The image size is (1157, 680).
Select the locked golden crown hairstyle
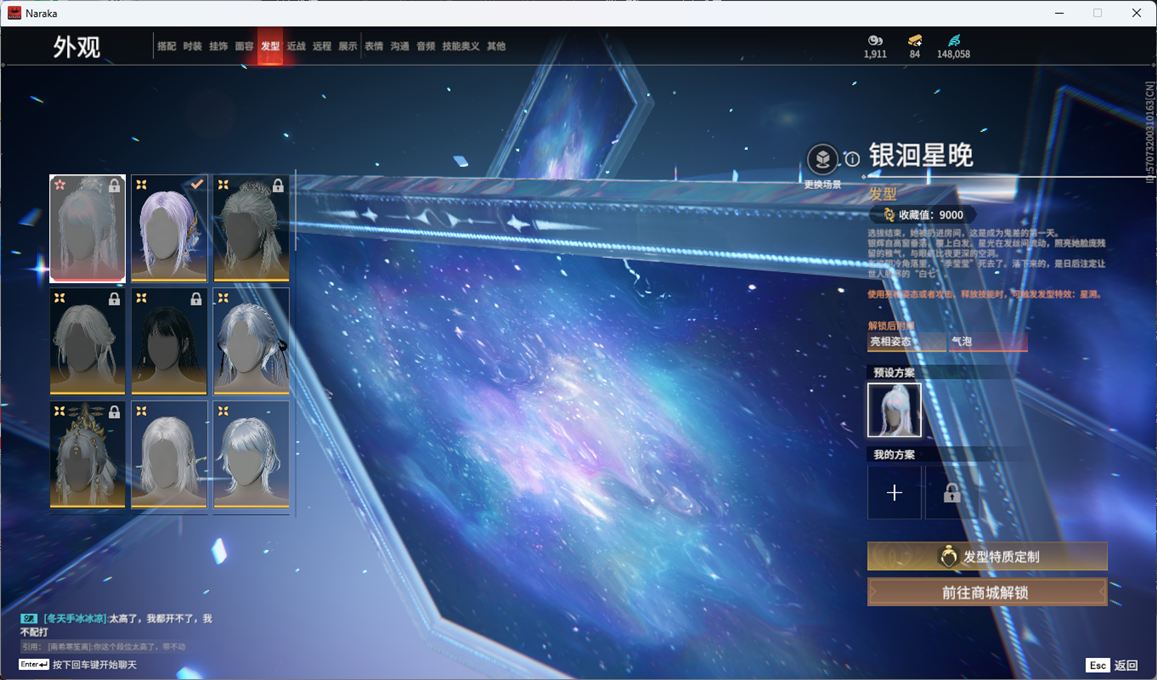point(88,454)
